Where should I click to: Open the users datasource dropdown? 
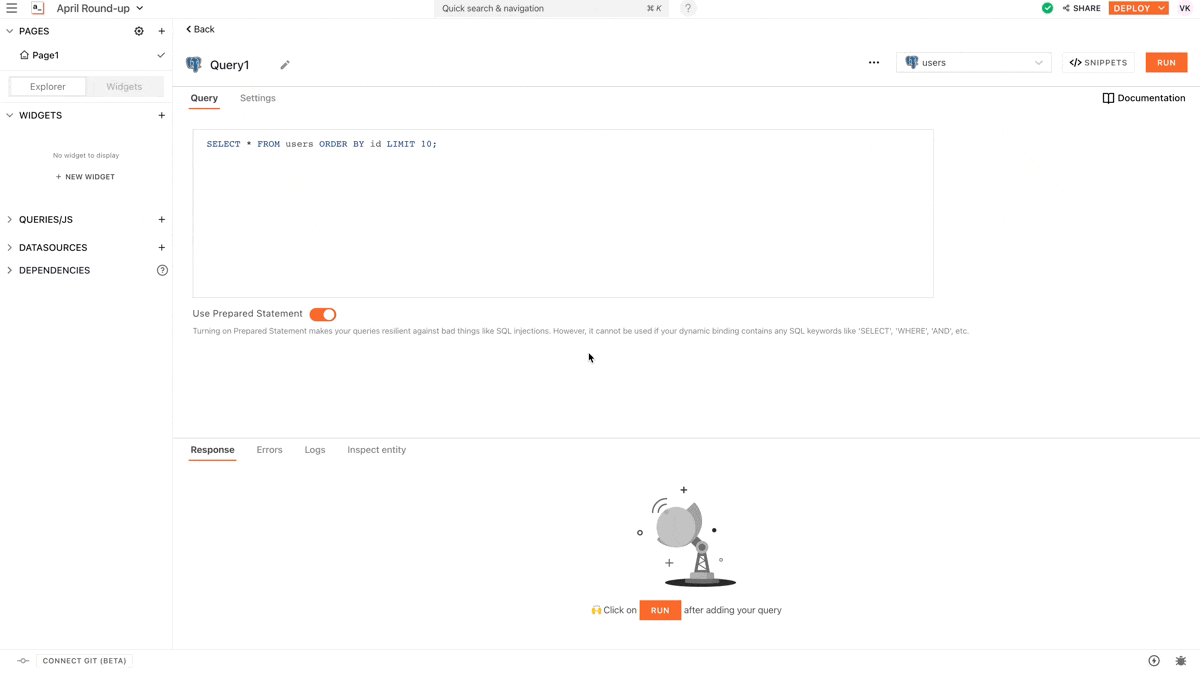[x=973, y=62]
